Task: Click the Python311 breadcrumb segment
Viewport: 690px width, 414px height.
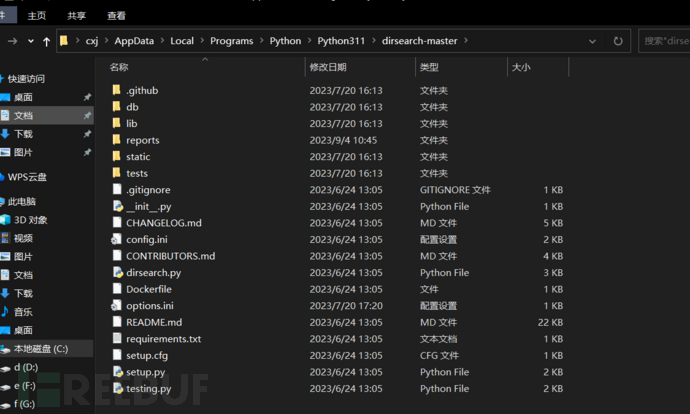Action: coord(341,41)
